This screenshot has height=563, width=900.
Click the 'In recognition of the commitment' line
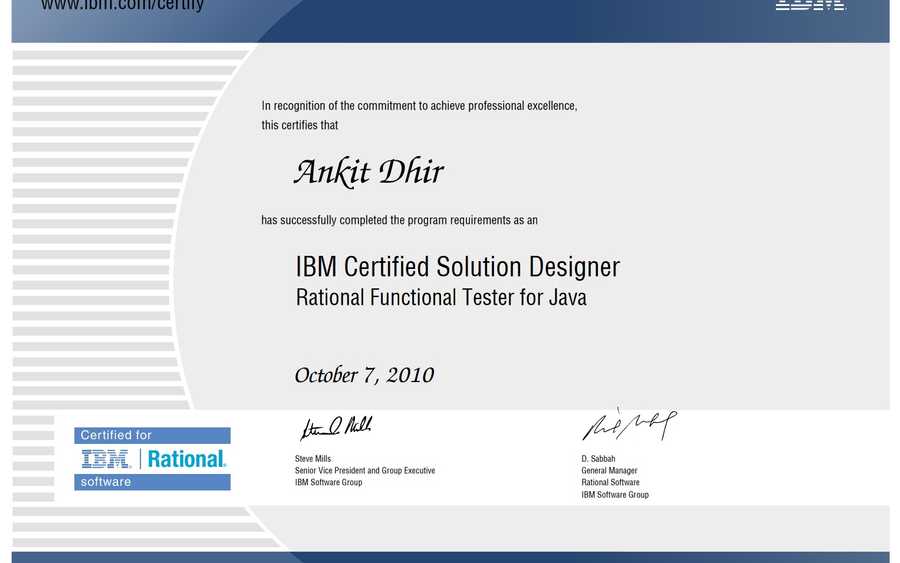[419, 106]
